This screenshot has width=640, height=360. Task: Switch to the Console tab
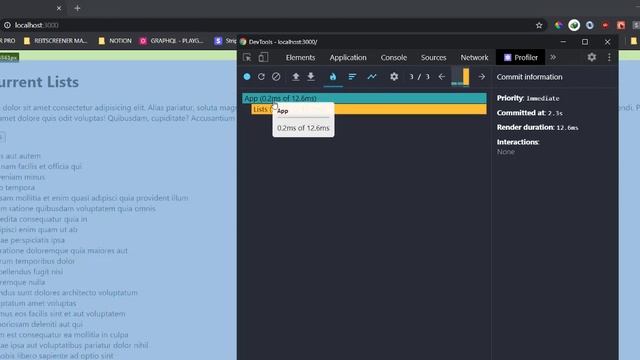(394, 58)
